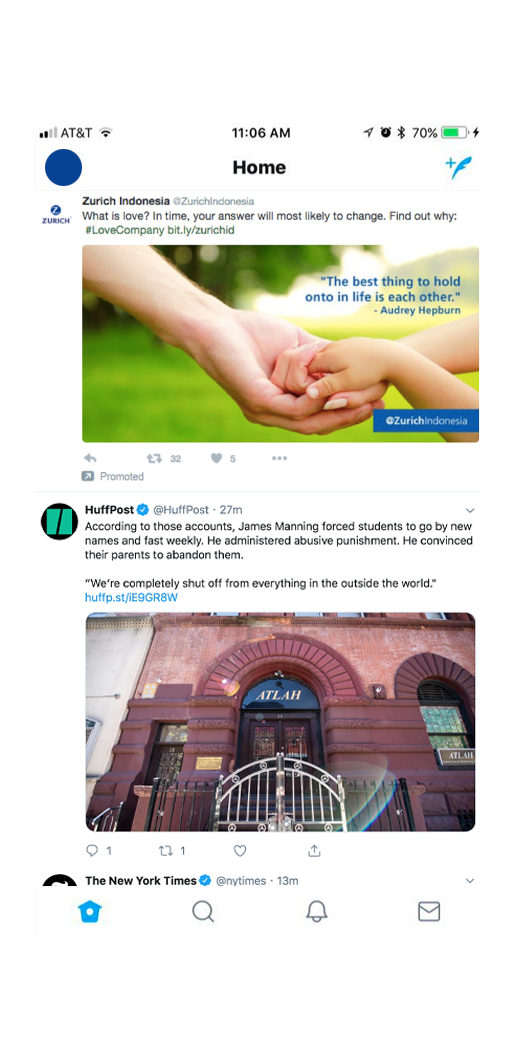Tap the #LoveCompany hashtag
Viewport: 519px width, 1042px height.
(x=124, y=230)
